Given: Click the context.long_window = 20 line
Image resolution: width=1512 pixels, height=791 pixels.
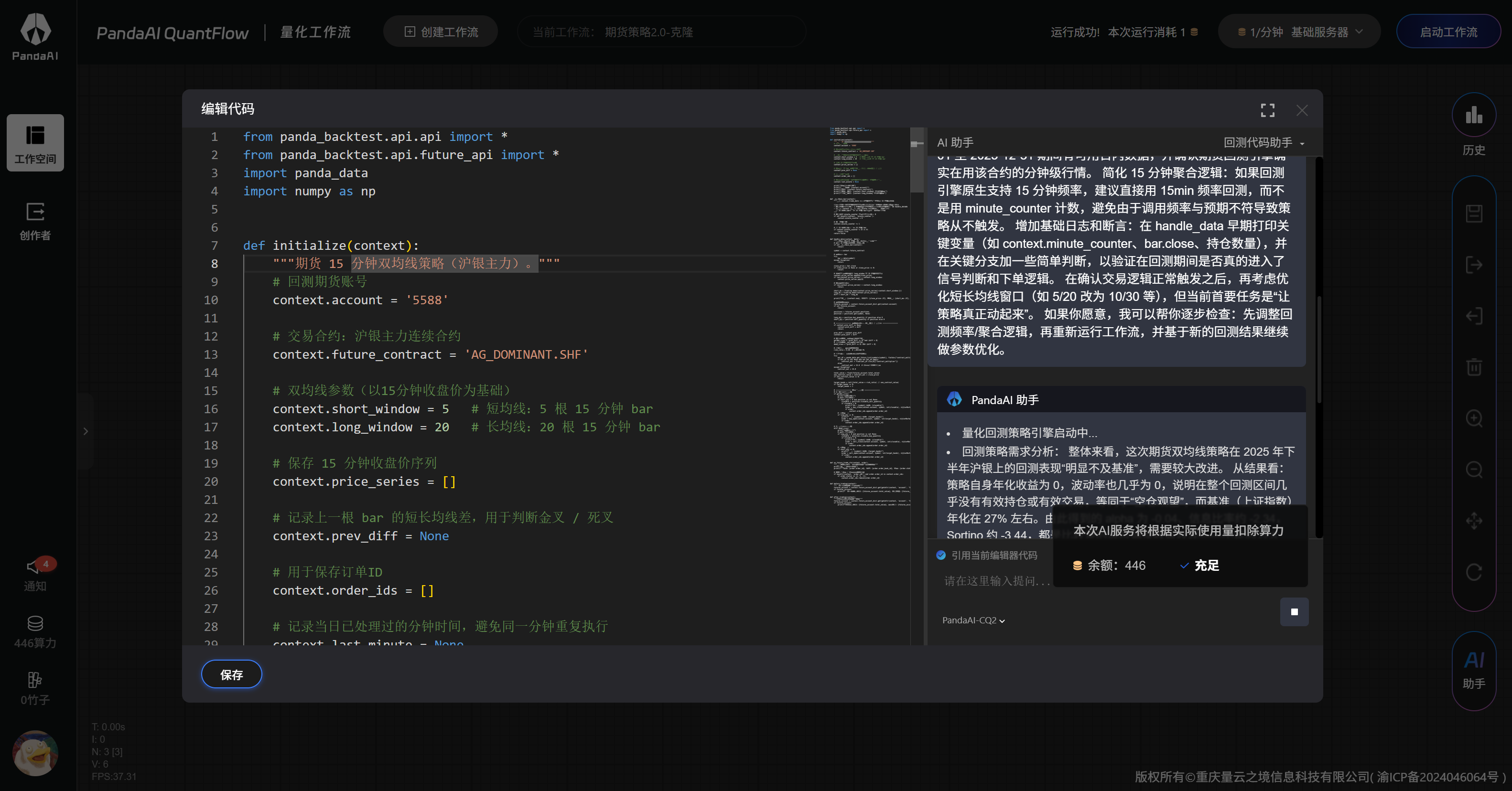Looking at the screenshot, I should pos(360,427).
